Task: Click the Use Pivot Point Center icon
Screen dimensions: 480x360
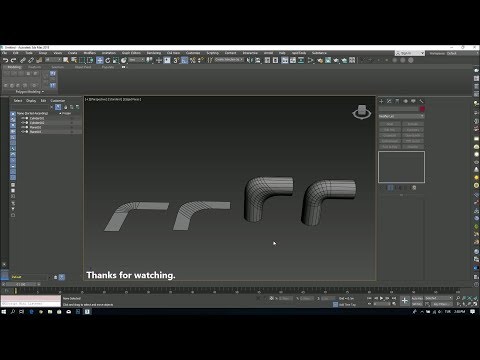Action: [149, 60]
